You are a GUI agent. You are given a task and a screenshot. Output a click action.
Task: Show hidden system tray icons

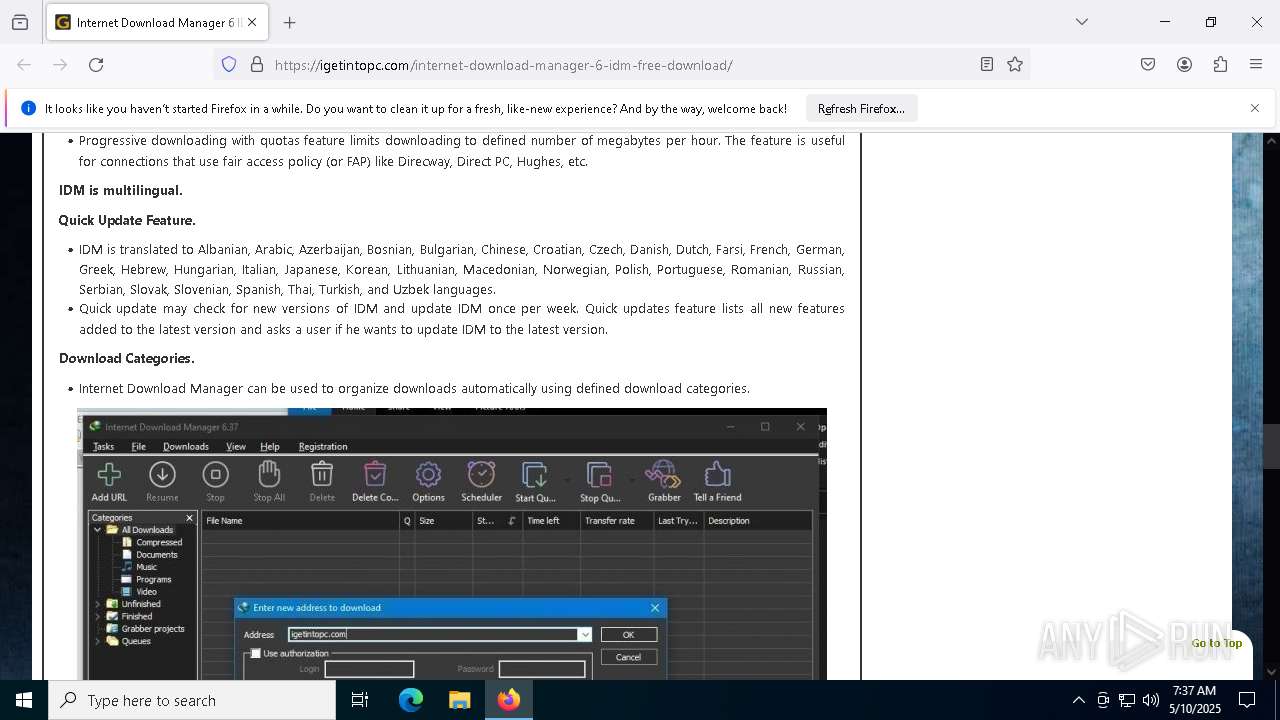[x=1078, y=700]
